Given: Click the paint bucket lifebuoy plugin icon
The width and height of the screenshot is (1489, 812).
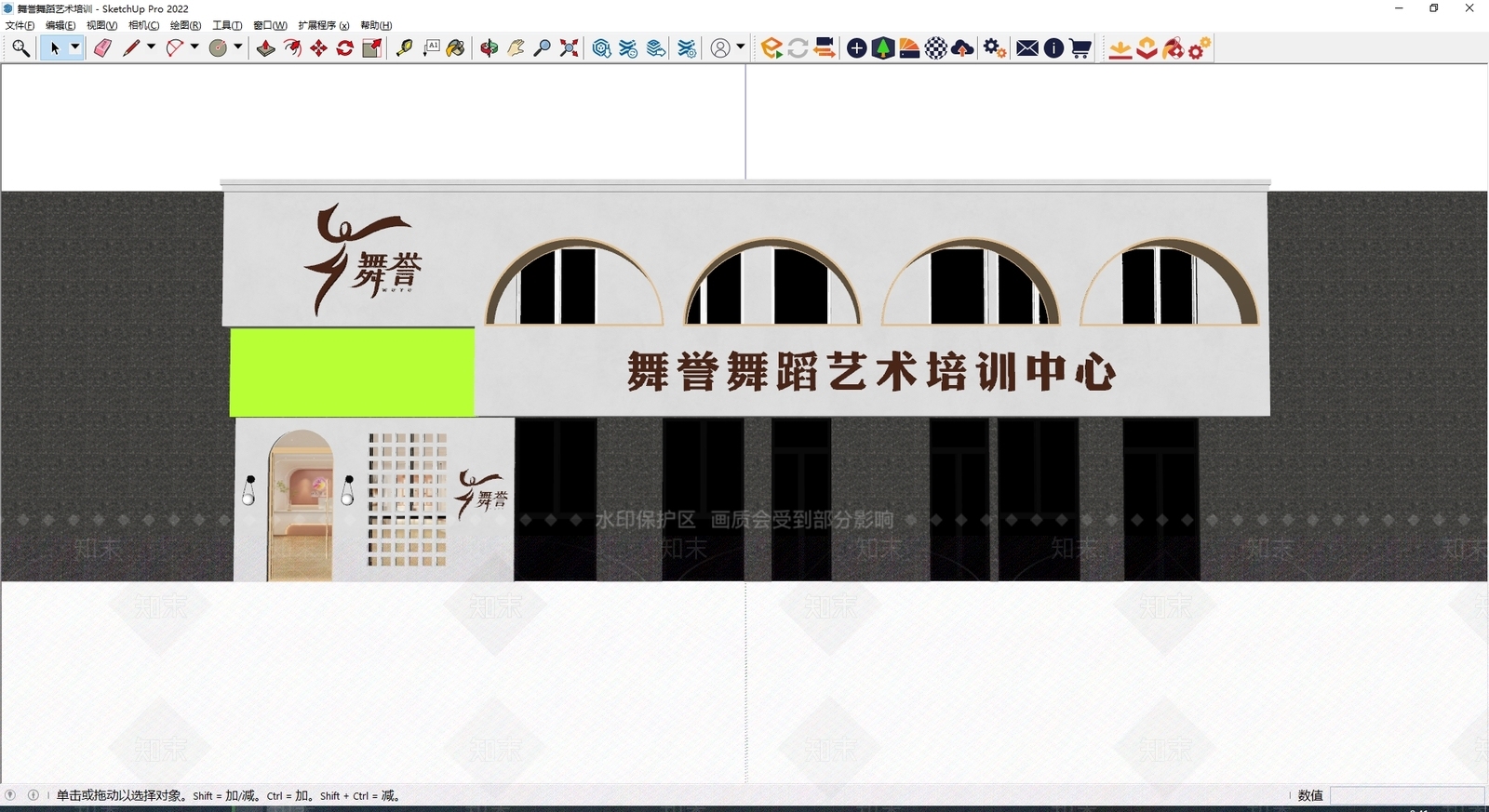Looking at the screenshot, I should point(1174,48).
